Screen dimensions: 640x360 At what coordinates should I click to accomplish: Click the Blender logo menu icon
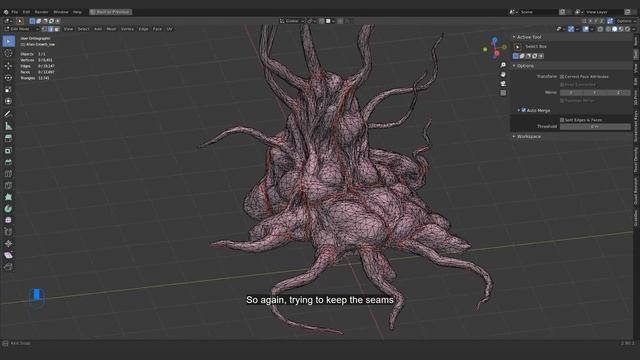(x=6, y=12)
